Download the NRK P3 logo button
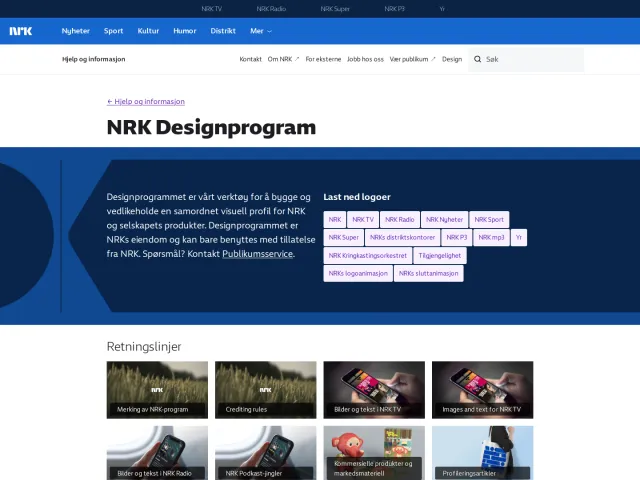Image resolution: width=640 pixels, height=480 pixels. click(x=457, y=238)
